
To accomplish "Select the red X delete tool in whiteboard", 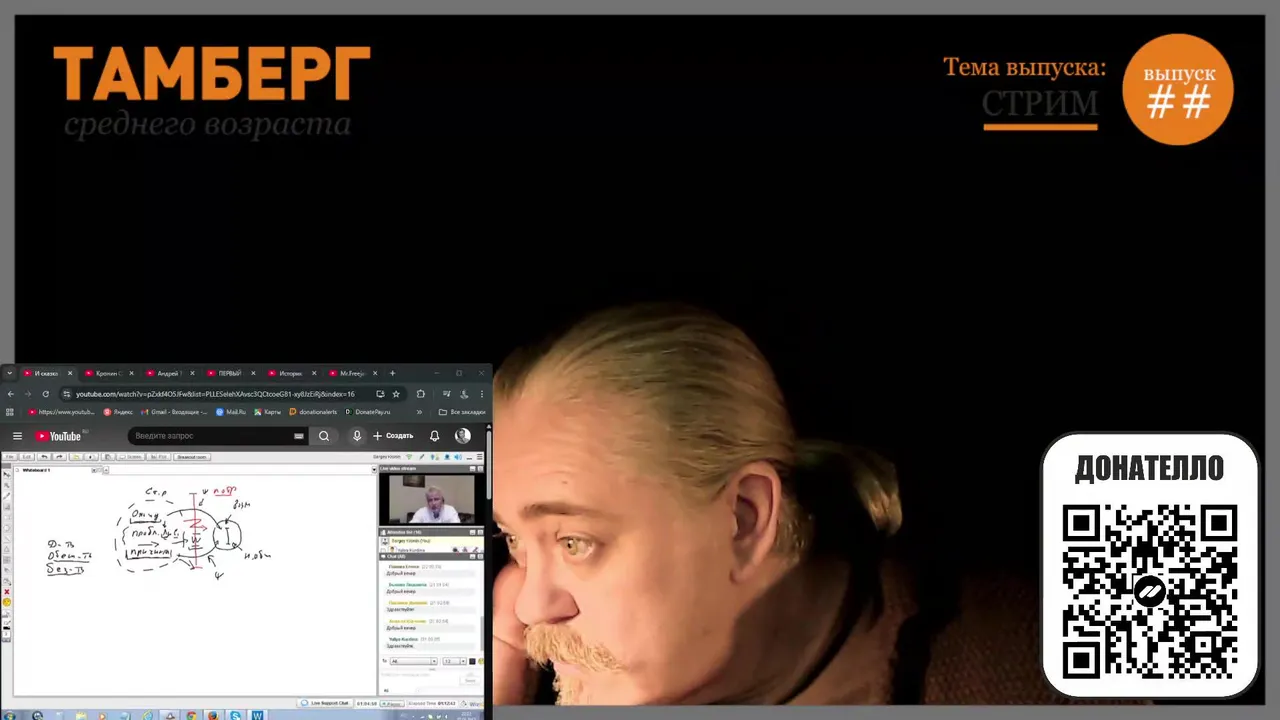I will [x=7, y=592].
